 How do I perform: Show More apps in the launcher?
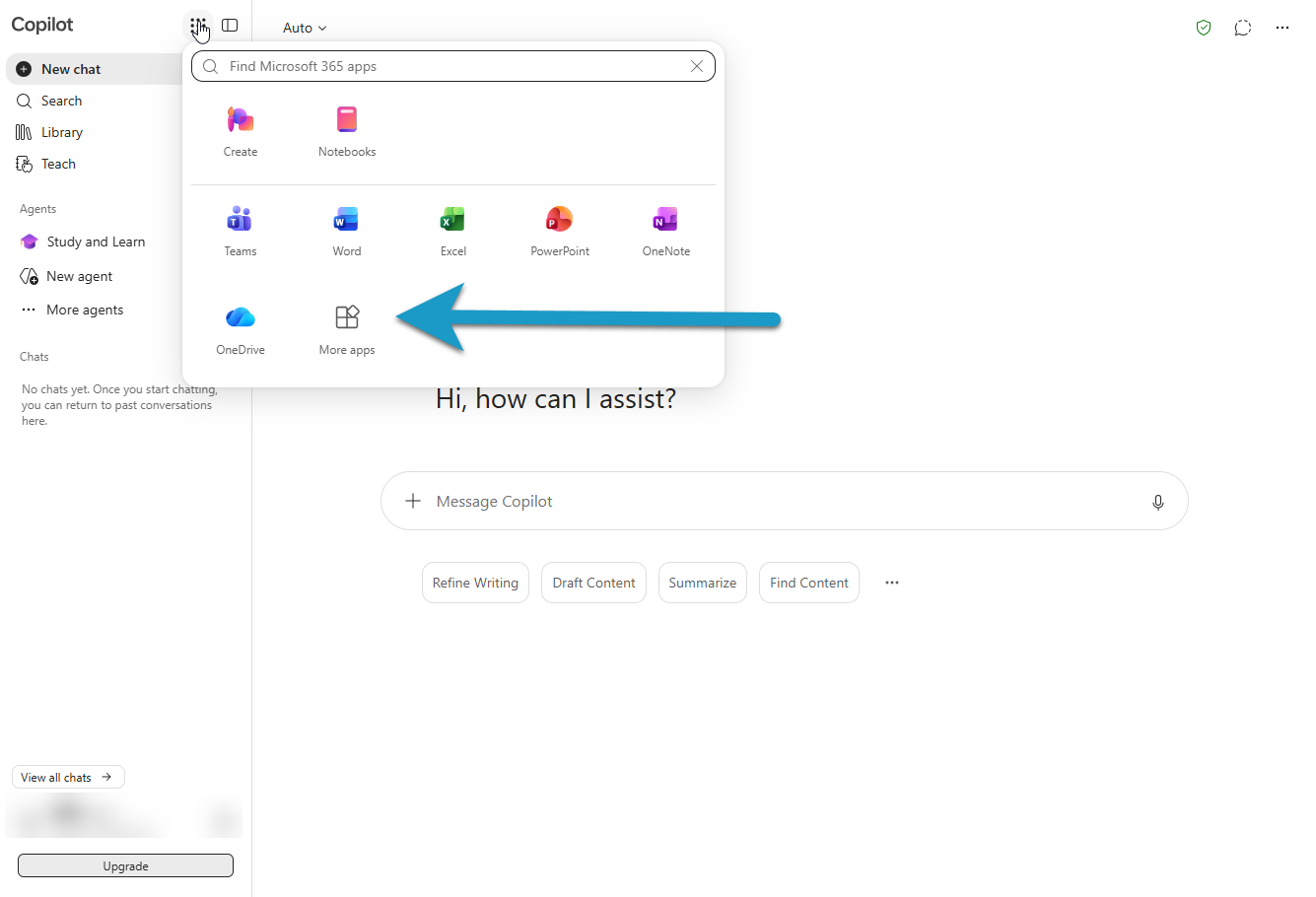(x=347, y=330)
